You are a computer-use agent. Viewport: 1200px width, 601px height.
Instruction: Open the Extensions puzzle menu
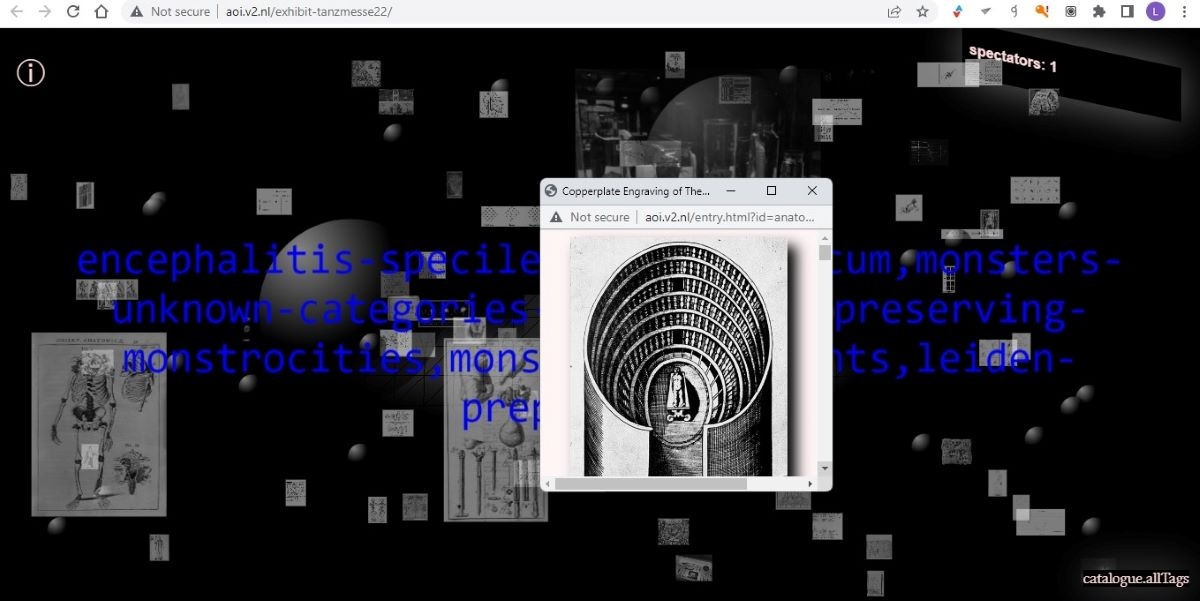pyautogui.click(x=1099, y=12)
